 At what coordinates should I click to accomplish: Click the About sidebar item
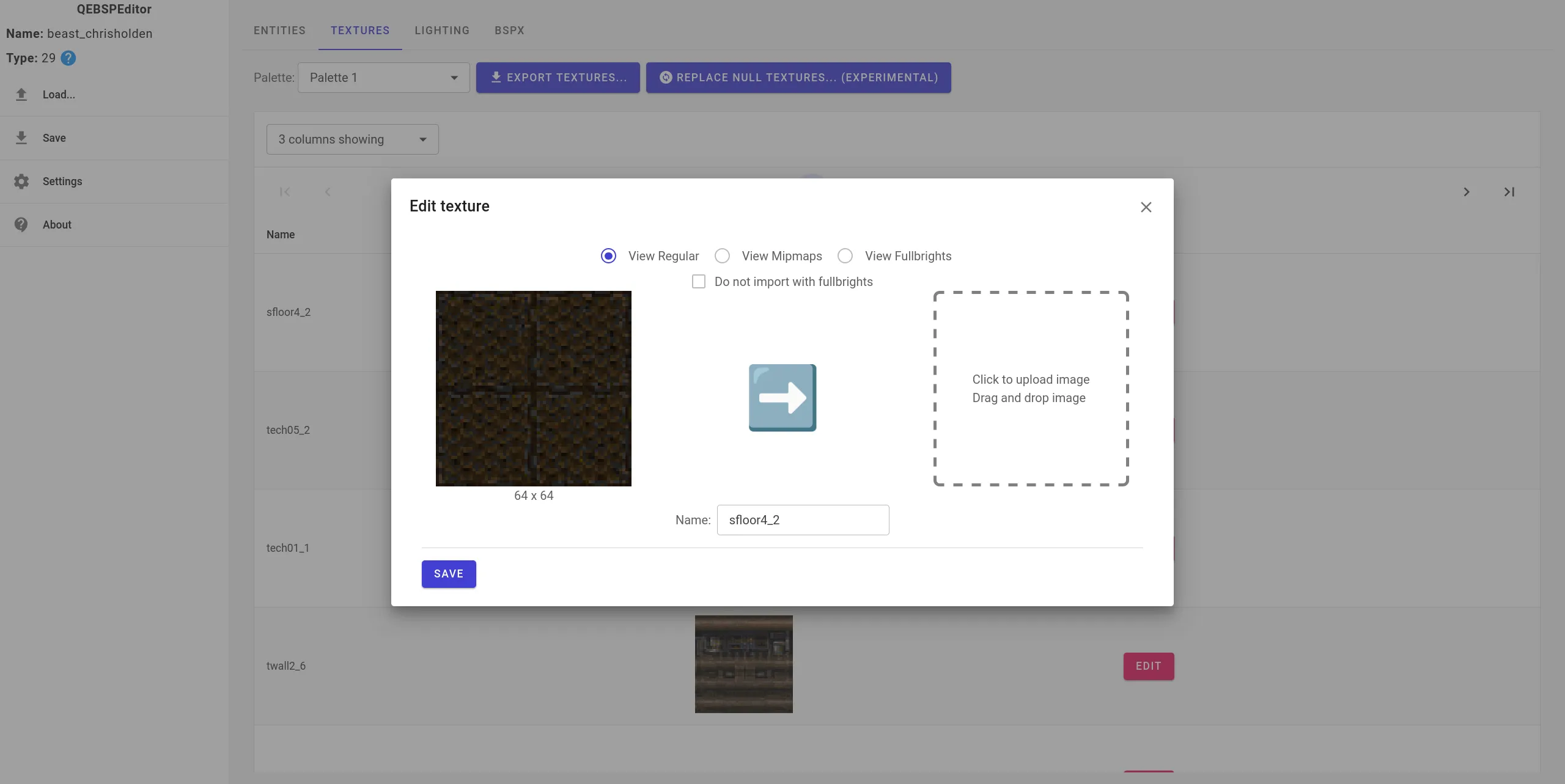[x=114, y=225]
